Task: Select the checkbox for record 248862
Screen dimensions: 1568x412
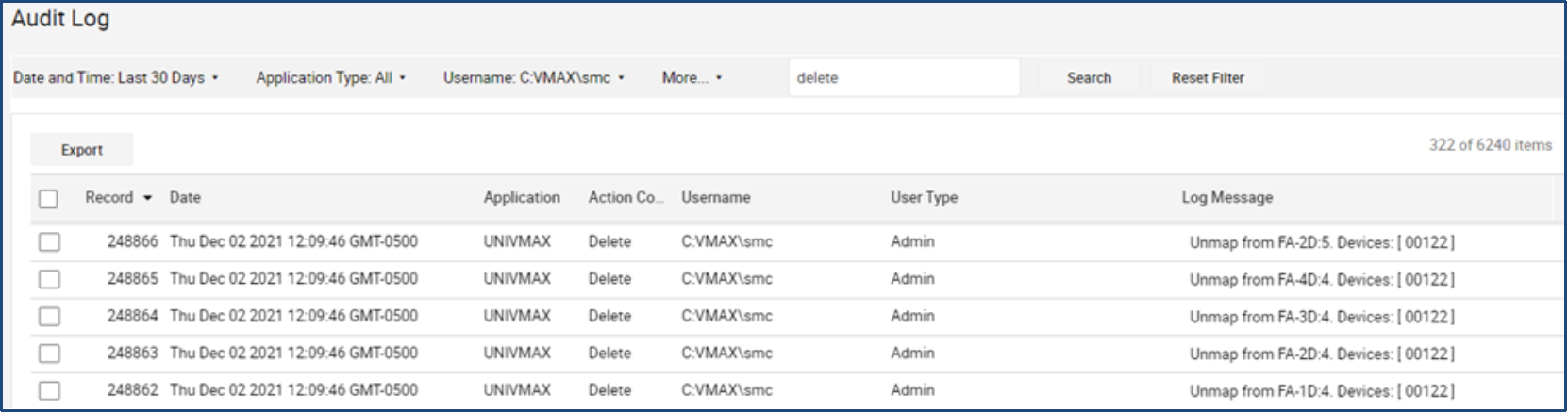Action: click(x=49, y=390)
